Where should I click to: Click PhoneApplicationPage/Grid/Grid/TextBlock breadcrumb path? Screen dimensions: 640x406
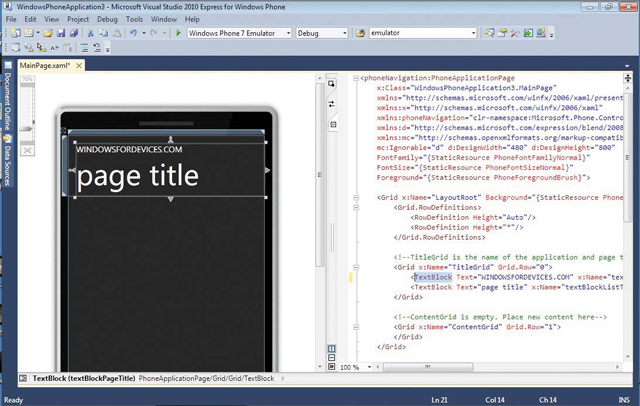[205, 379]
